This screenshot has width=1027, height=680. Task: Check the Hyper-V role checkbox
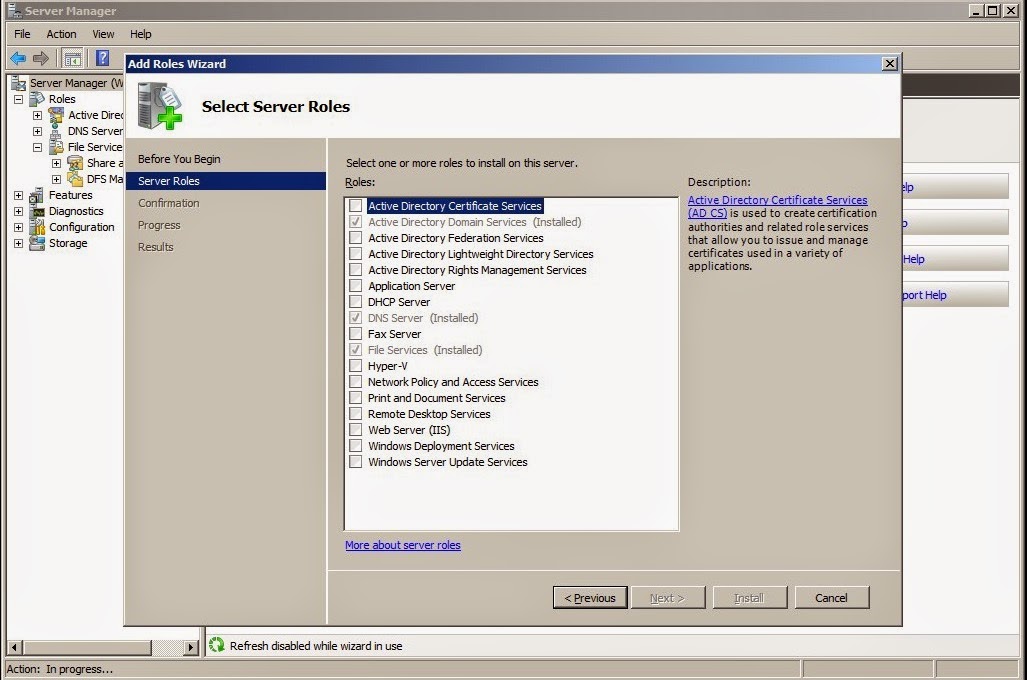click(x=356, y=366)
